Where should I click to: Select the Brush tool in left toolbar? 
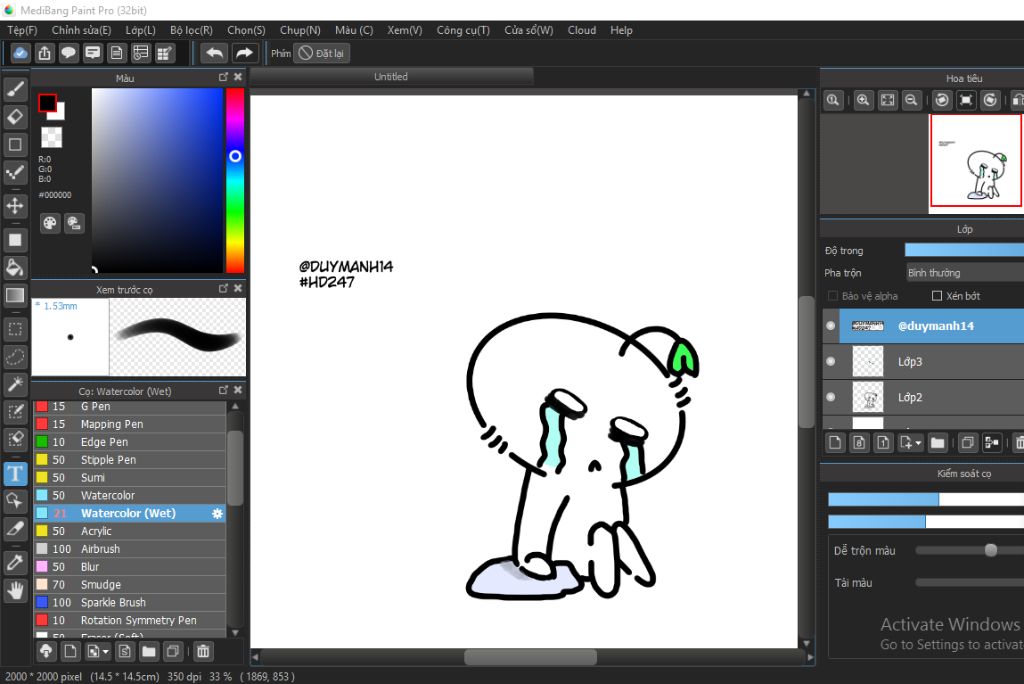coord(15,89)
